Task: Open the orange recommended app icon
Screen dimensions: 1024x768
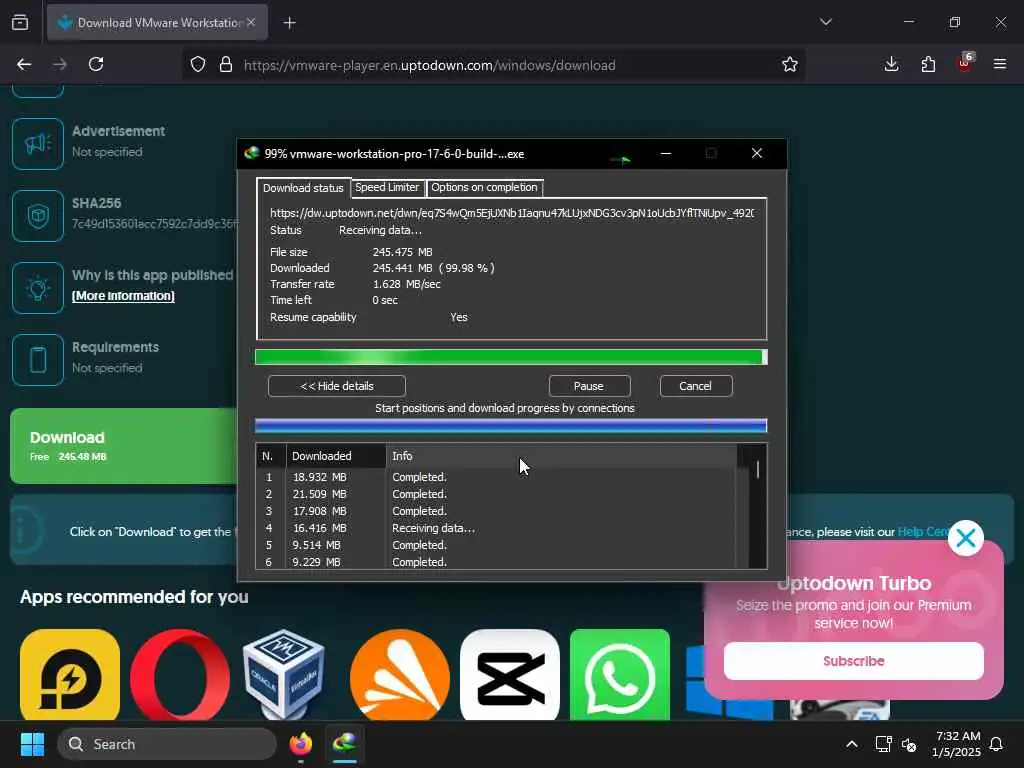Action: click(400, 675)
